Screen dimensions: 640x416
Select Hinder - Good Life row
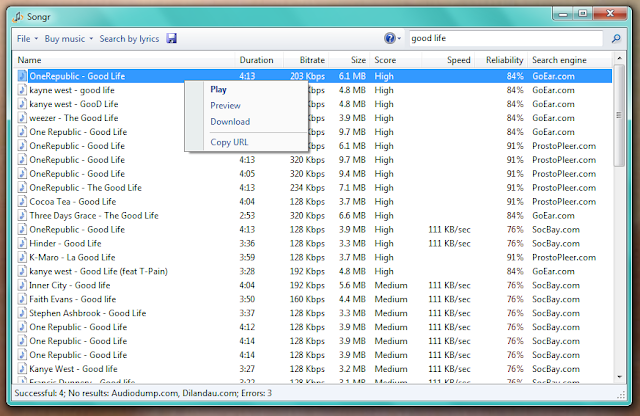click(314, 243)
